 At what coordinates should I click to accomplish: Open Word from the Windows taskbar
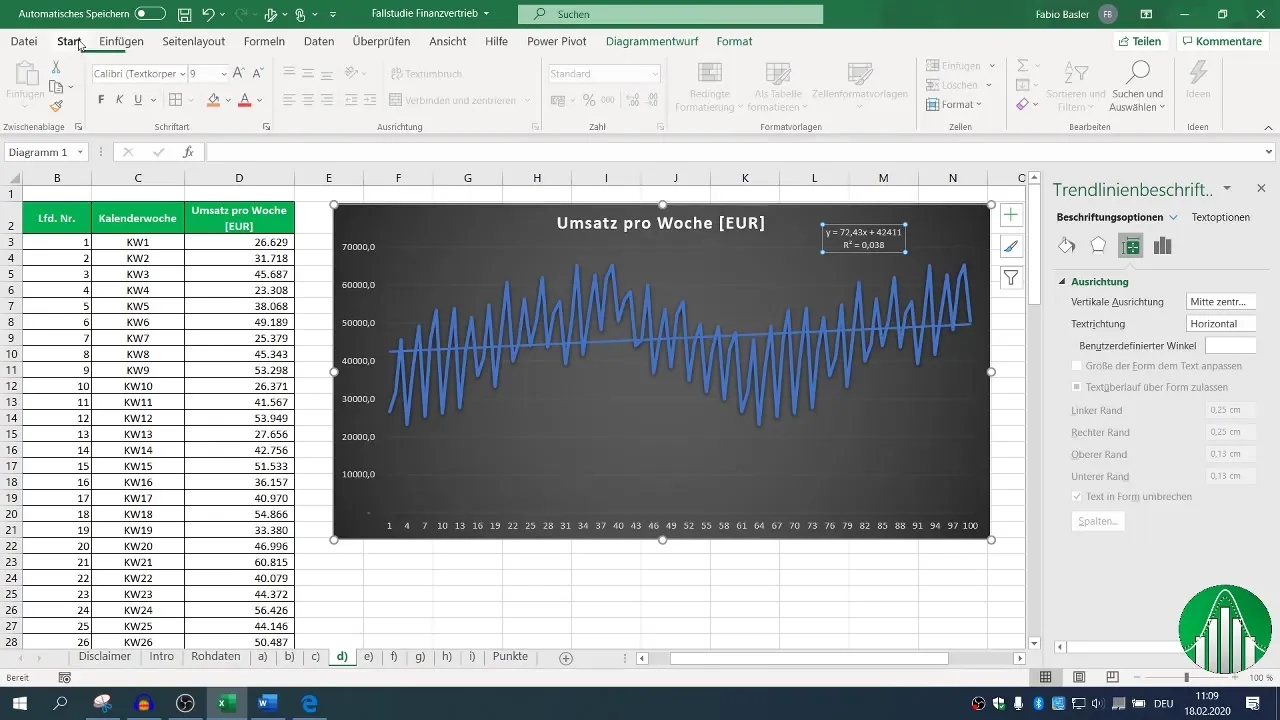pyautogui.click(x=268, y=703)
